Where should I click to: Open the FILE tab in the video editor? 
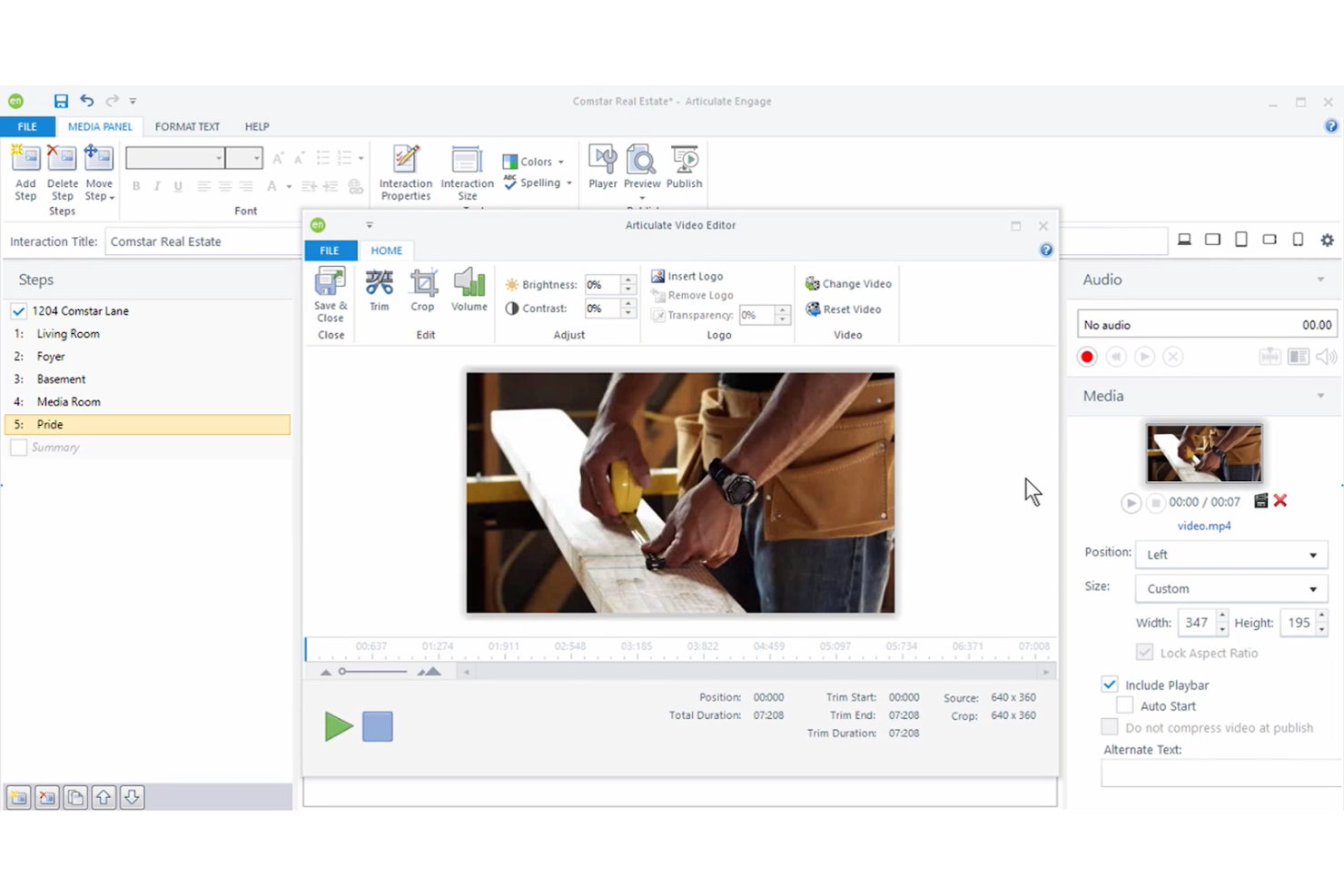pos(329,250)
